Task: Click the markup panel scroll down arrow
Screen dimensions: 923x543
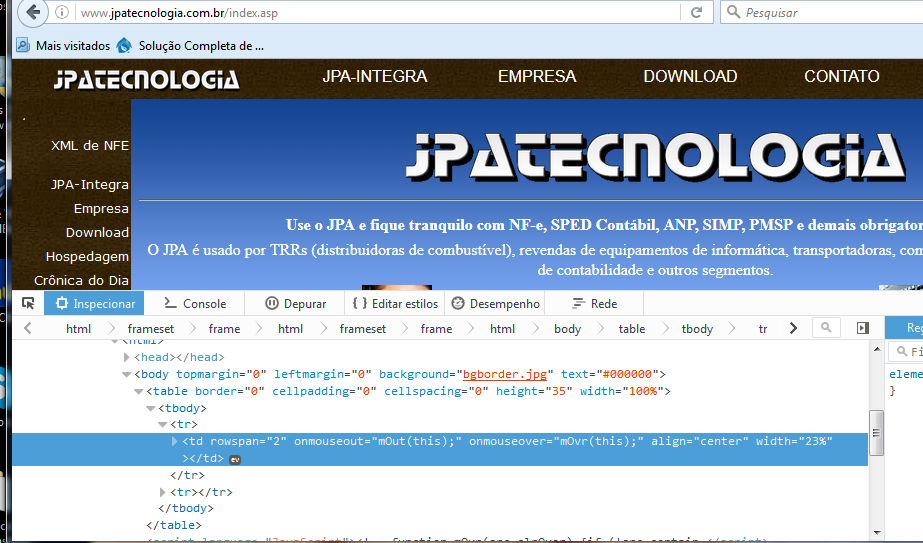Action: pyautogui.click(x=876, y=533)
